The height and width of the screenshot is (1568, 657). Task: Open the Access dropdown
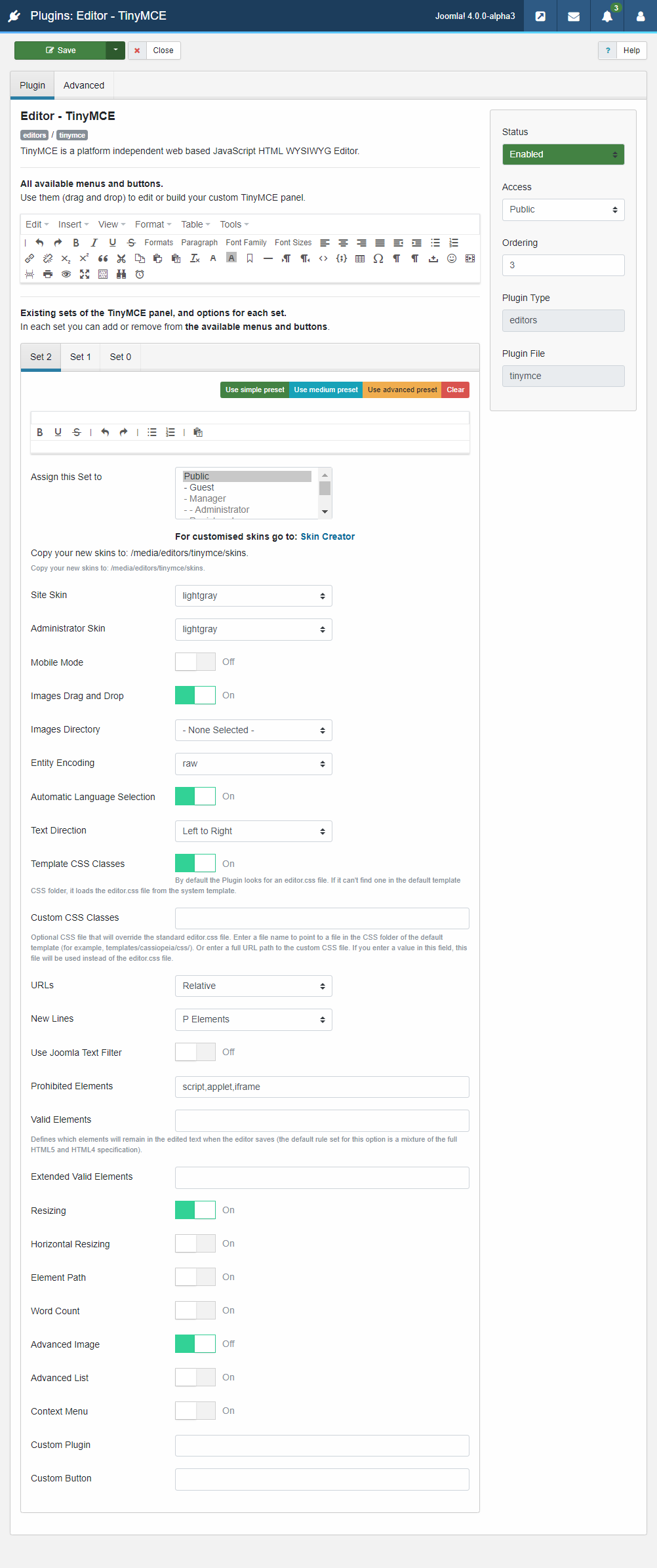563,210
